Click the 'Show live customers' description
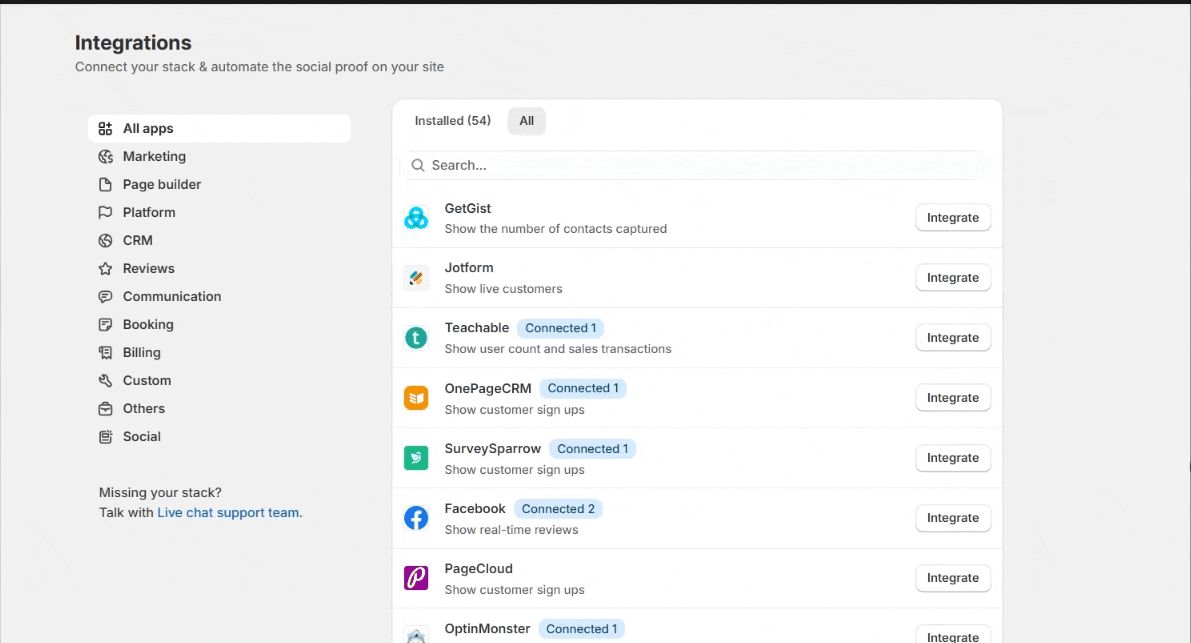Screen dimensions: 1191x643 coord(504,288)
